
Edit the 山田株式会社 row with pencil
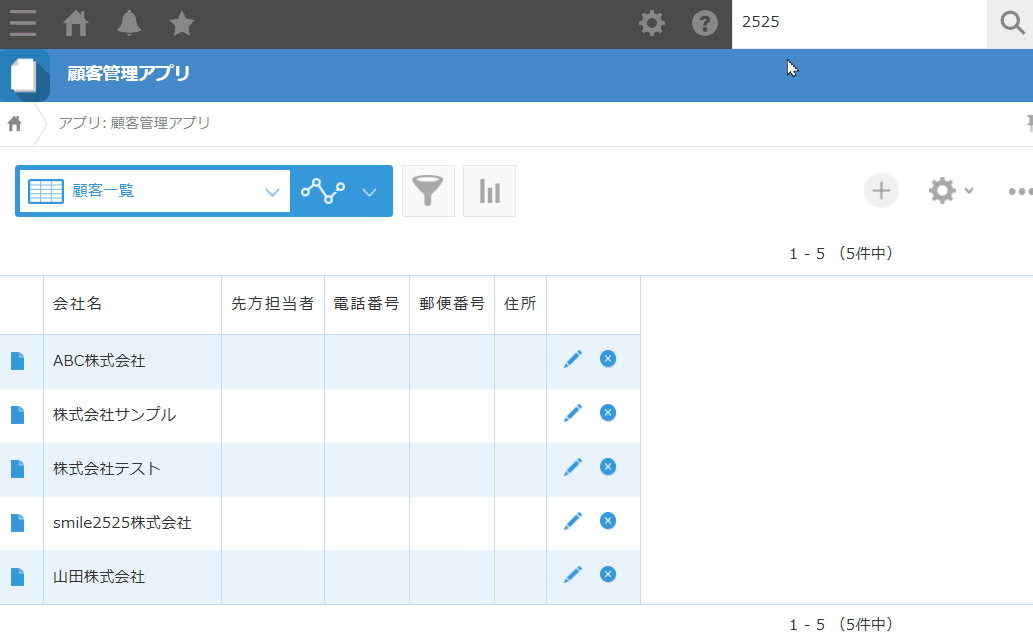(572, 575)
